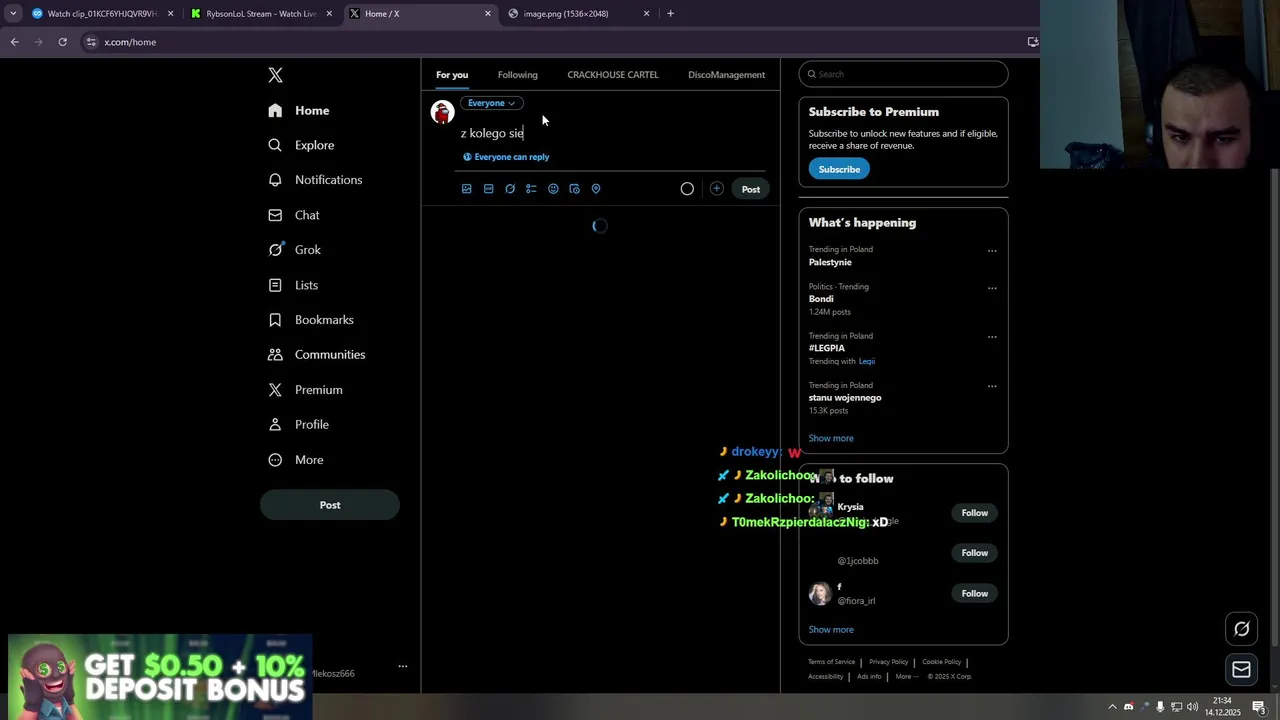Image resolution: width=1280 pixels, height=720 pixels.
Task: Follow the @fiora_irl account
Action: (975, 594)
